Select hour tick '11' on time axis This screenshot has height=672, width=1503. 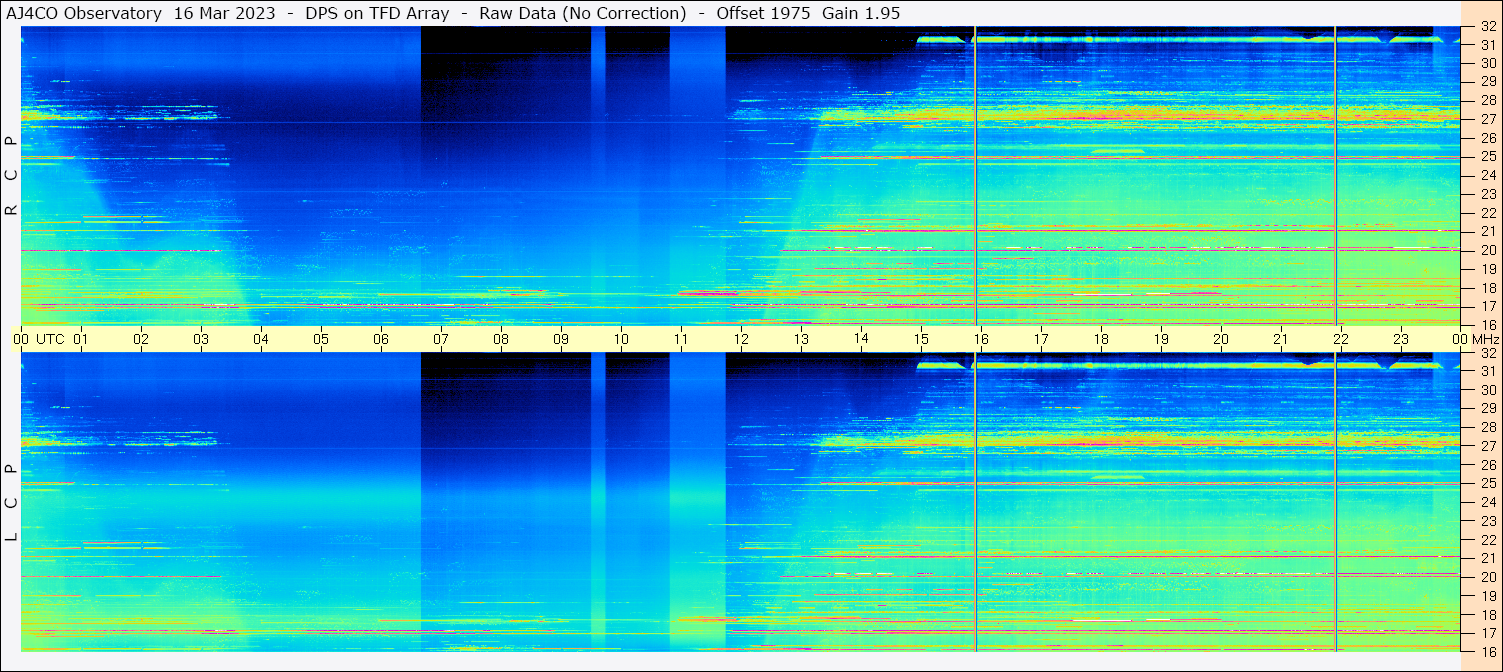(x=681, y=339)
